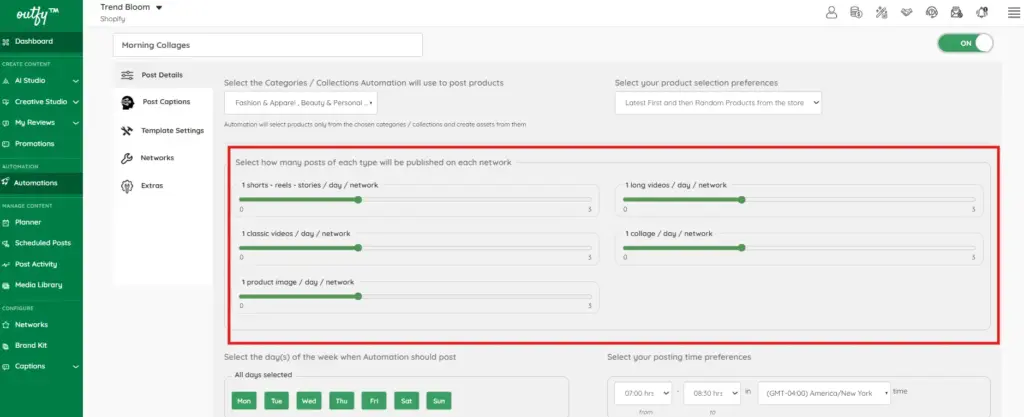Turn off the automation ON switch
The width and height of the screenshot is (1024, 417).
(965, 43)
